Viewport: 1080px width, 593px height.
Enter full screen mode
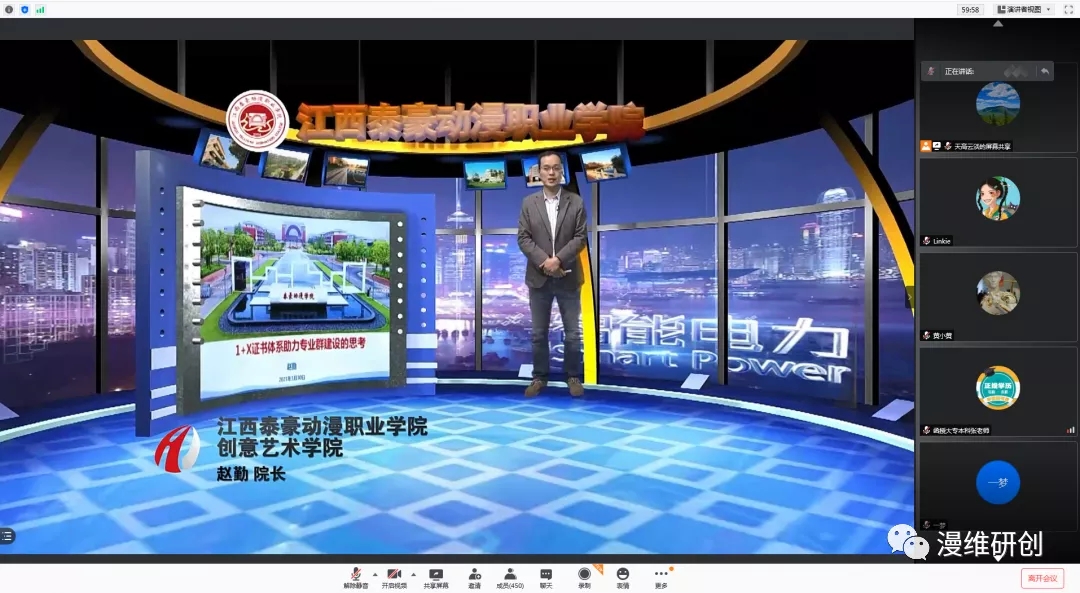(1068, 10)
